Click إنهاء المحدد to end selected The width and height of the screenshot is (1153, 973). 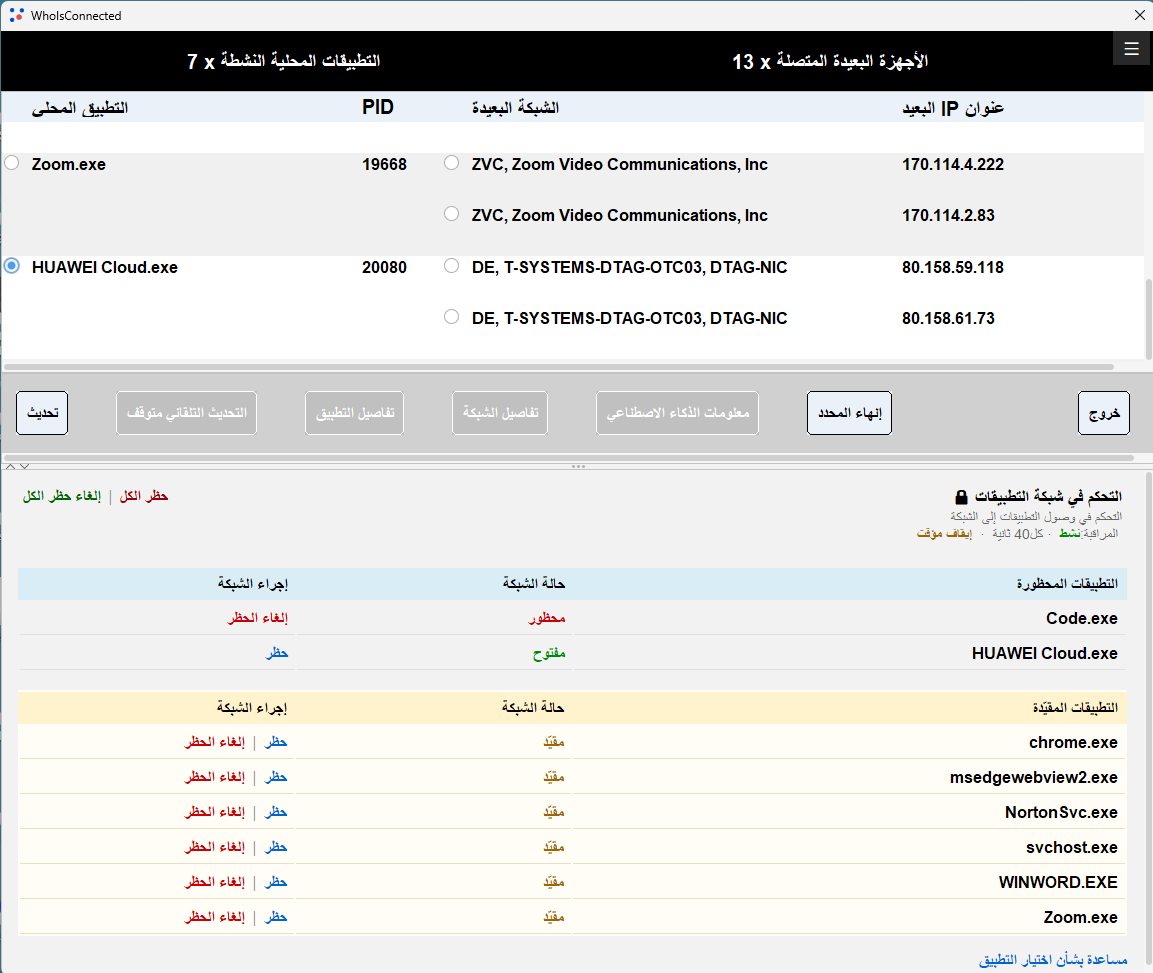coord(849,413)
